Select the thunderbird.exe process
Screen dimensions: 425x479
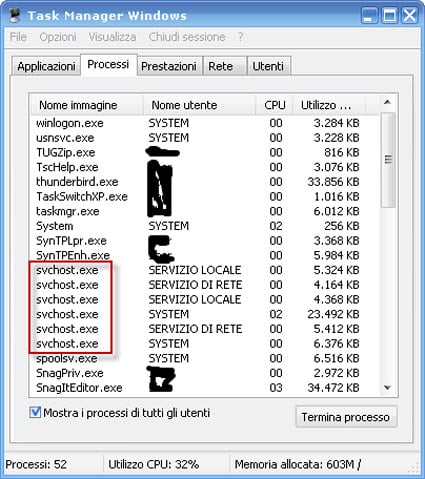[x=204, y=182]
